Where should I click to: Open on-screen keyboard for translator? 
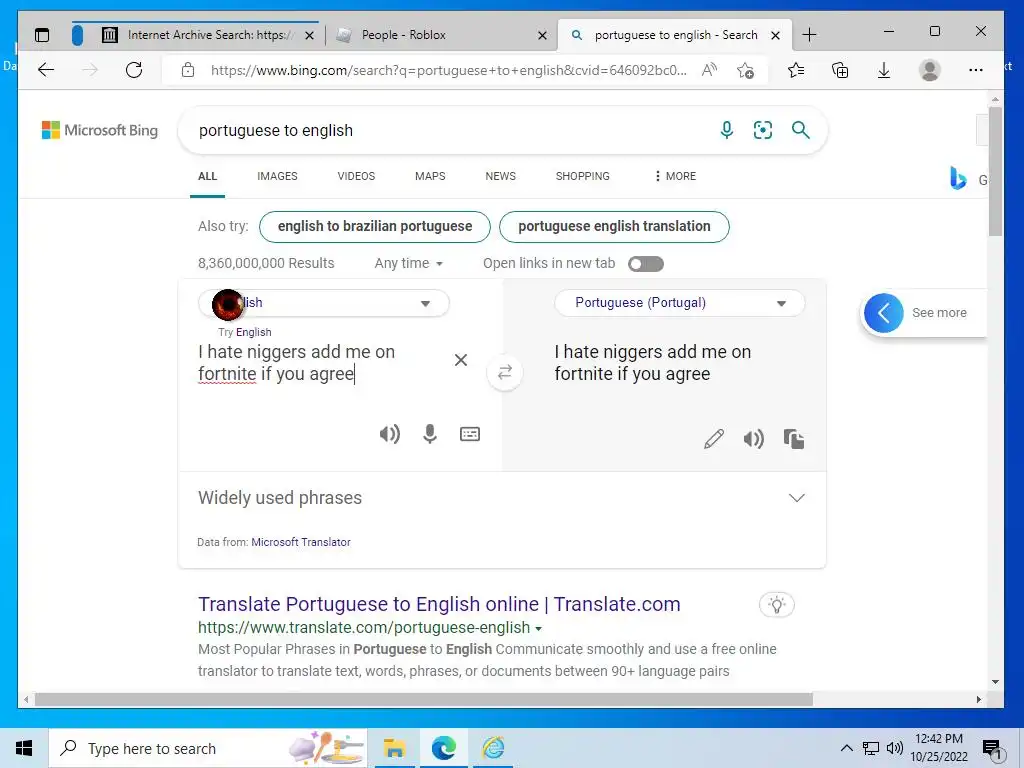click(470, 434)
